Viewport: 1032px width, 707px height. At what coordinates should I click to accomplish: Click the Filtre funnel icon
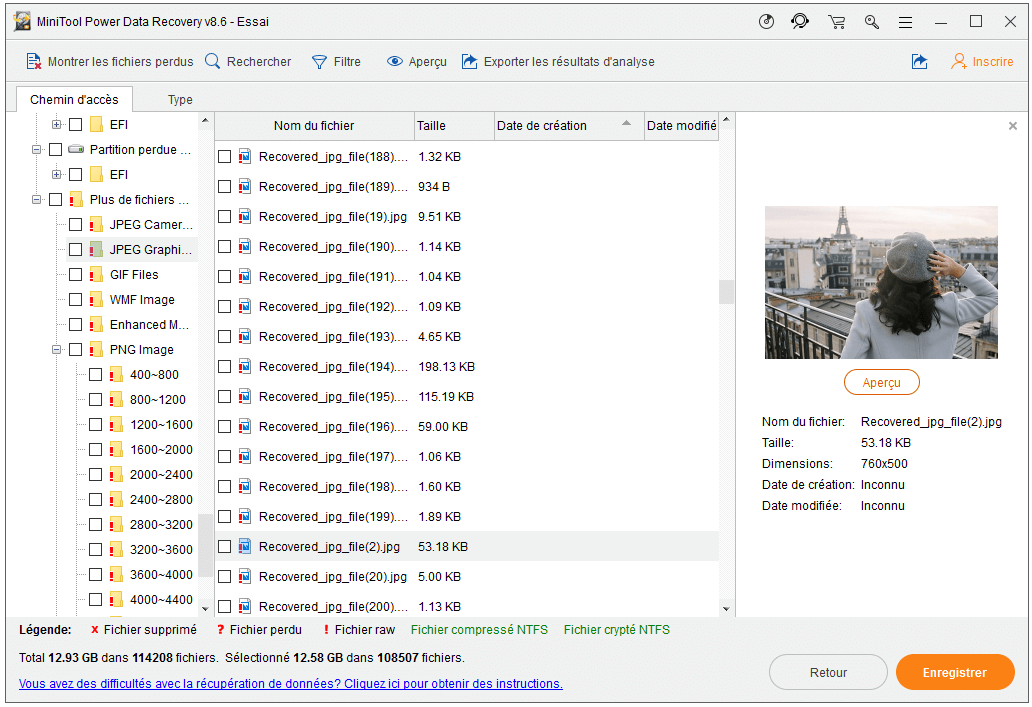320,62
